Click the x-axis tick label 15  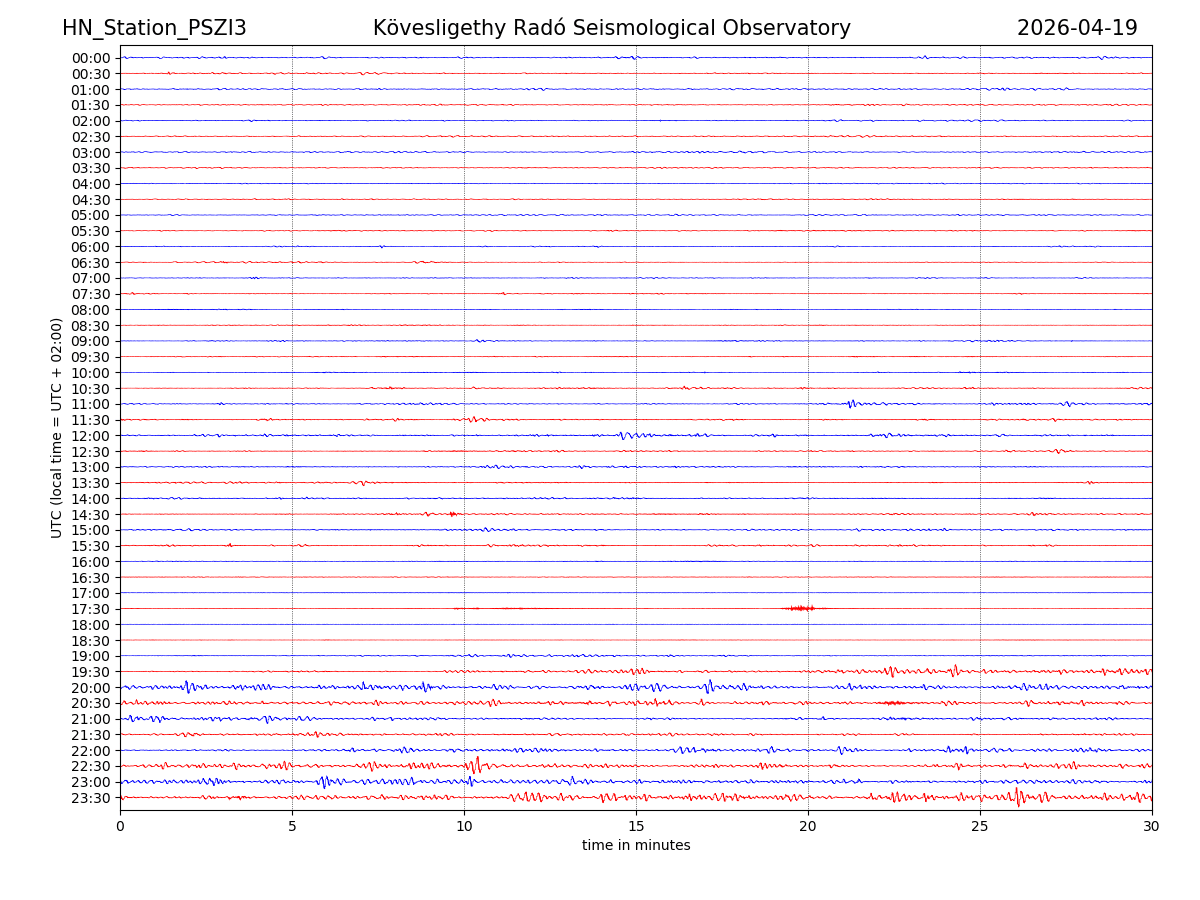coord(636,827)
